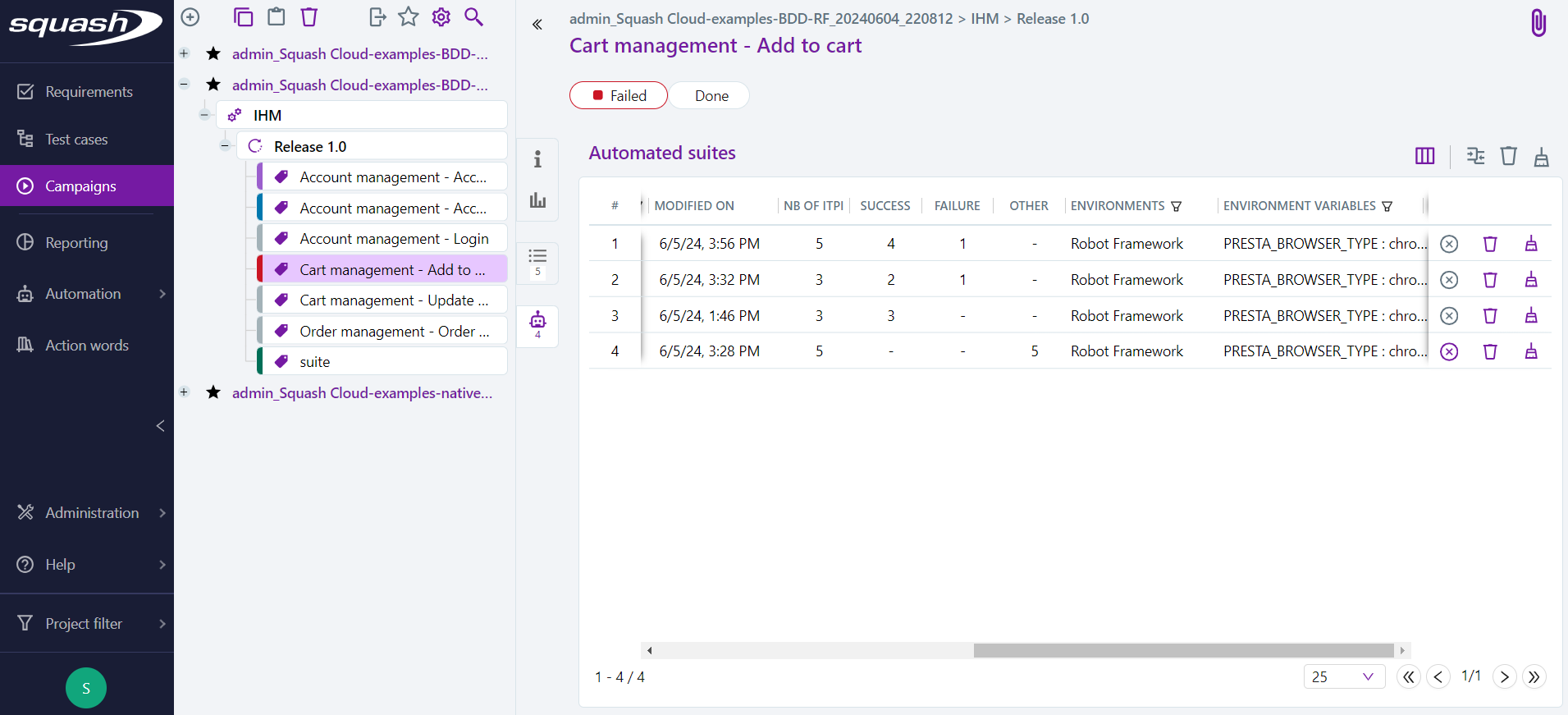Collapse the tree panel with double chevron
The image size is (1568, 715).
pos(537,25)
